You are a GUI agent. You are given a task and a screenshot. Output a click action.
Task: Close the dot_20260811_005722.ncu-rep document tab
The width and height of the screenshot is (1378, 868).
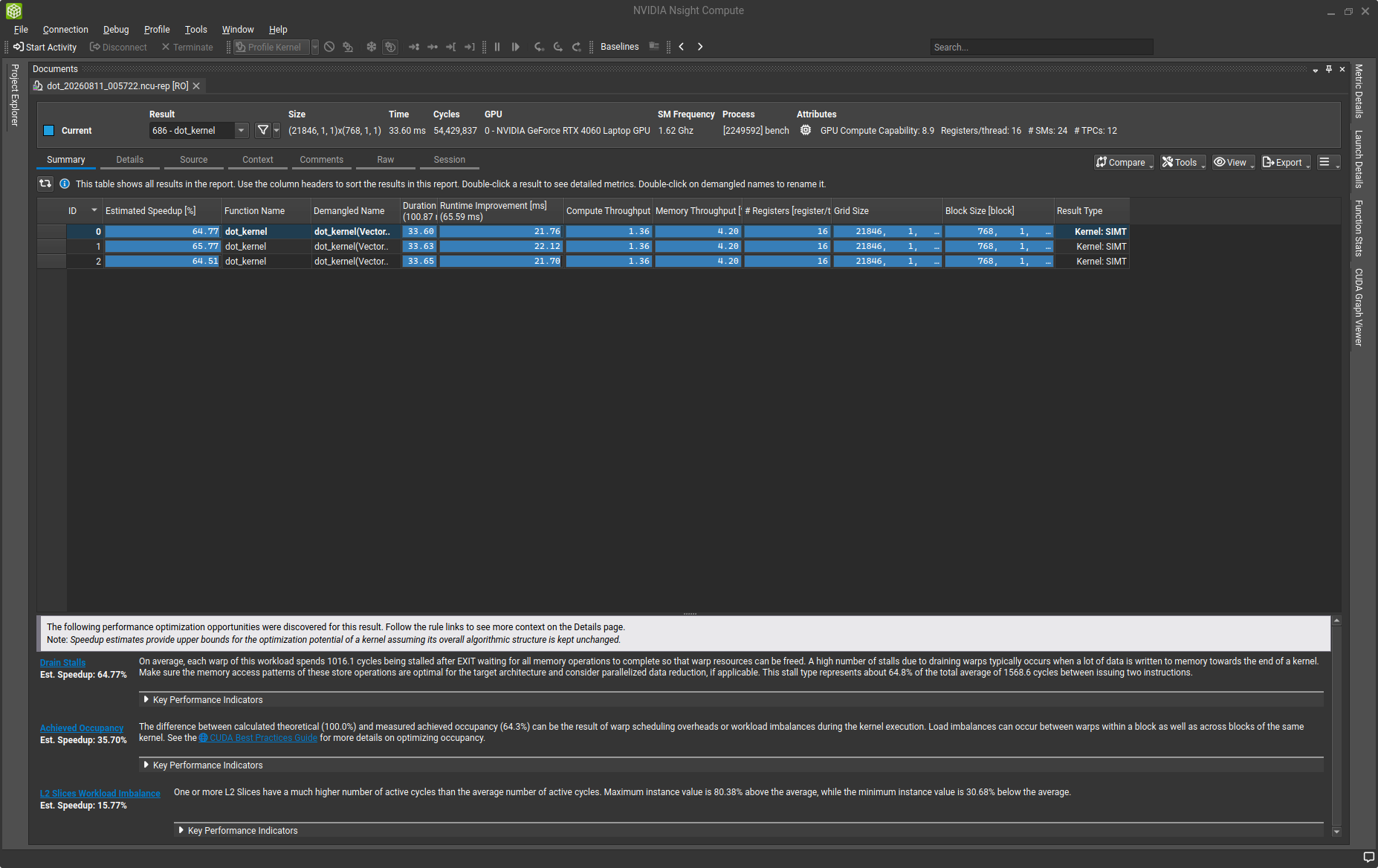196,86
